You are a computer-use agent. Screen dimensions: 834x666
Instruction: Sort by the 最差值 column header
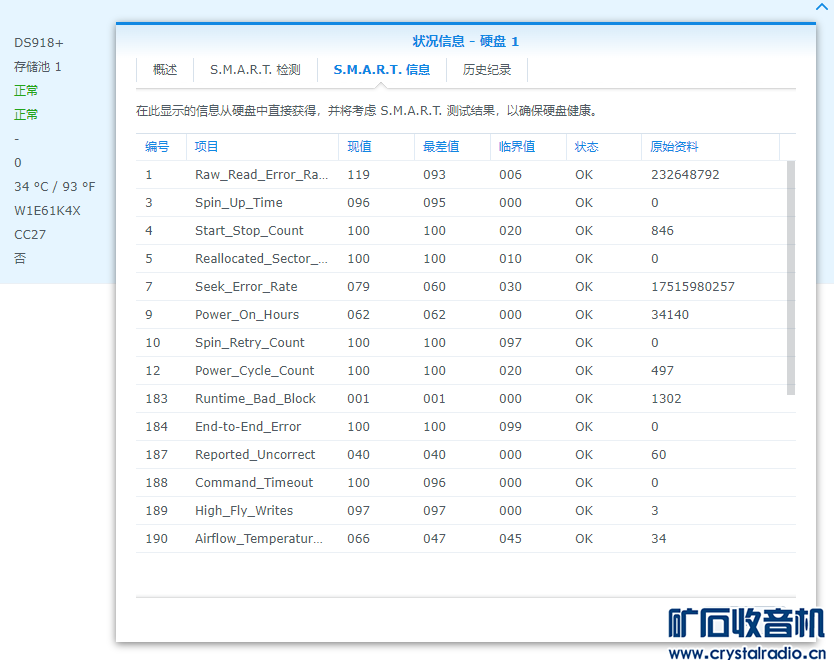coord(452,147)
